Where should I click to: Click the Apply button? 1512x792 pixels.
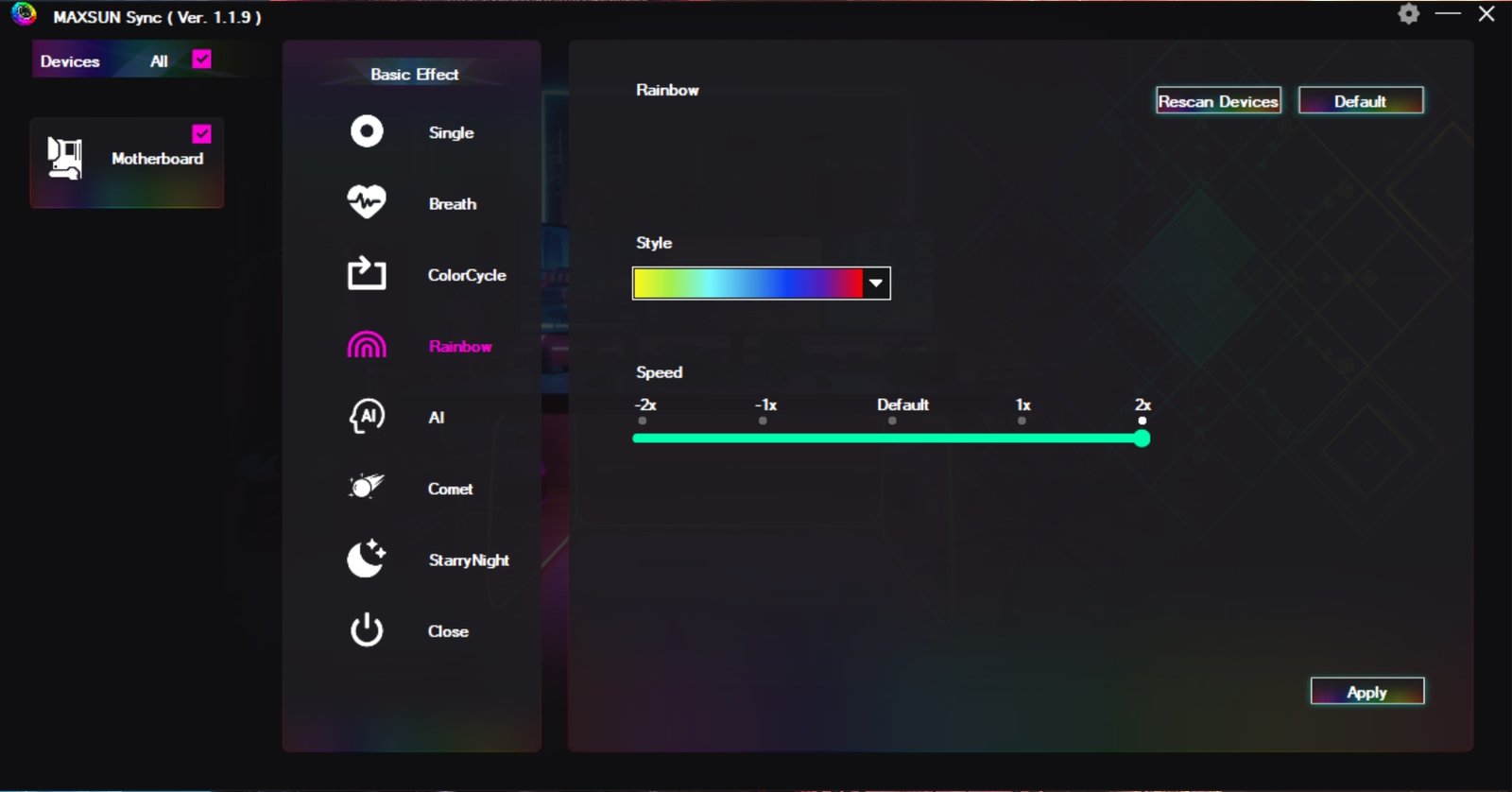[x=1366, y=691]
